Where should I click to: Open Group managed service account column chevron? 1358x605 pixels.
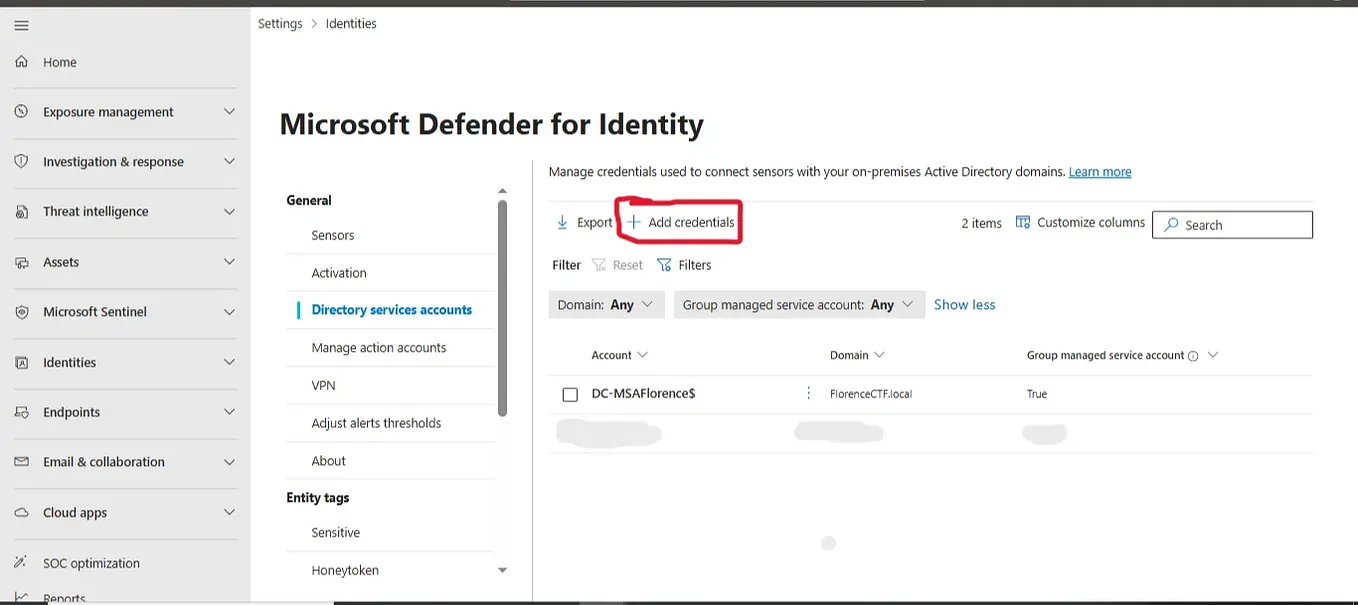(1213, 355)
